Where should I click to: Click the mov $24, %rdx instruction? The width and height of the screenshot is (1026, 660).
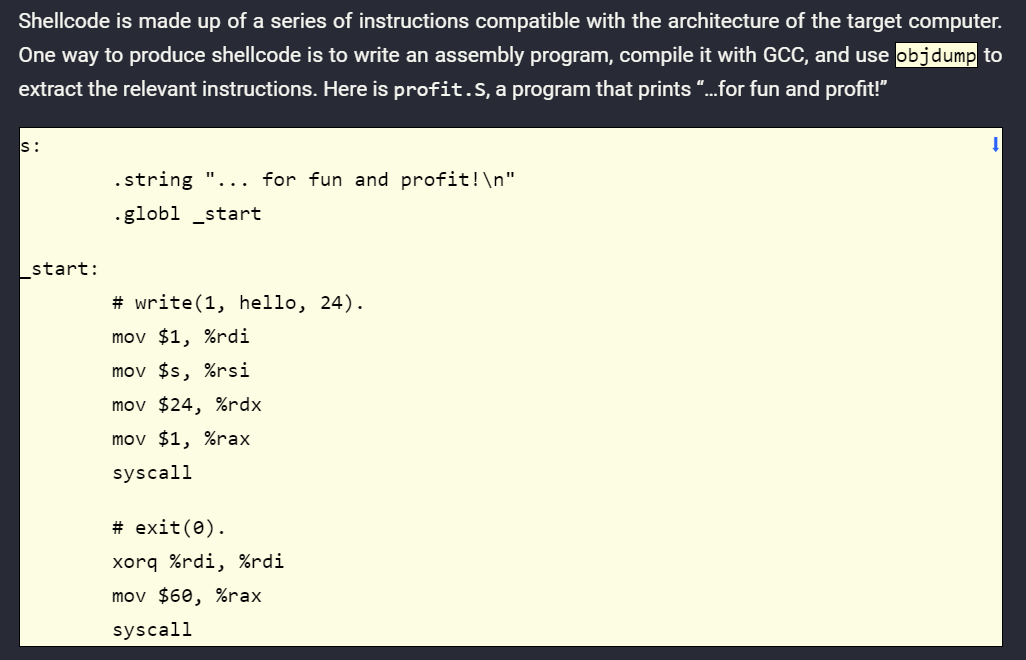point(187,405)
